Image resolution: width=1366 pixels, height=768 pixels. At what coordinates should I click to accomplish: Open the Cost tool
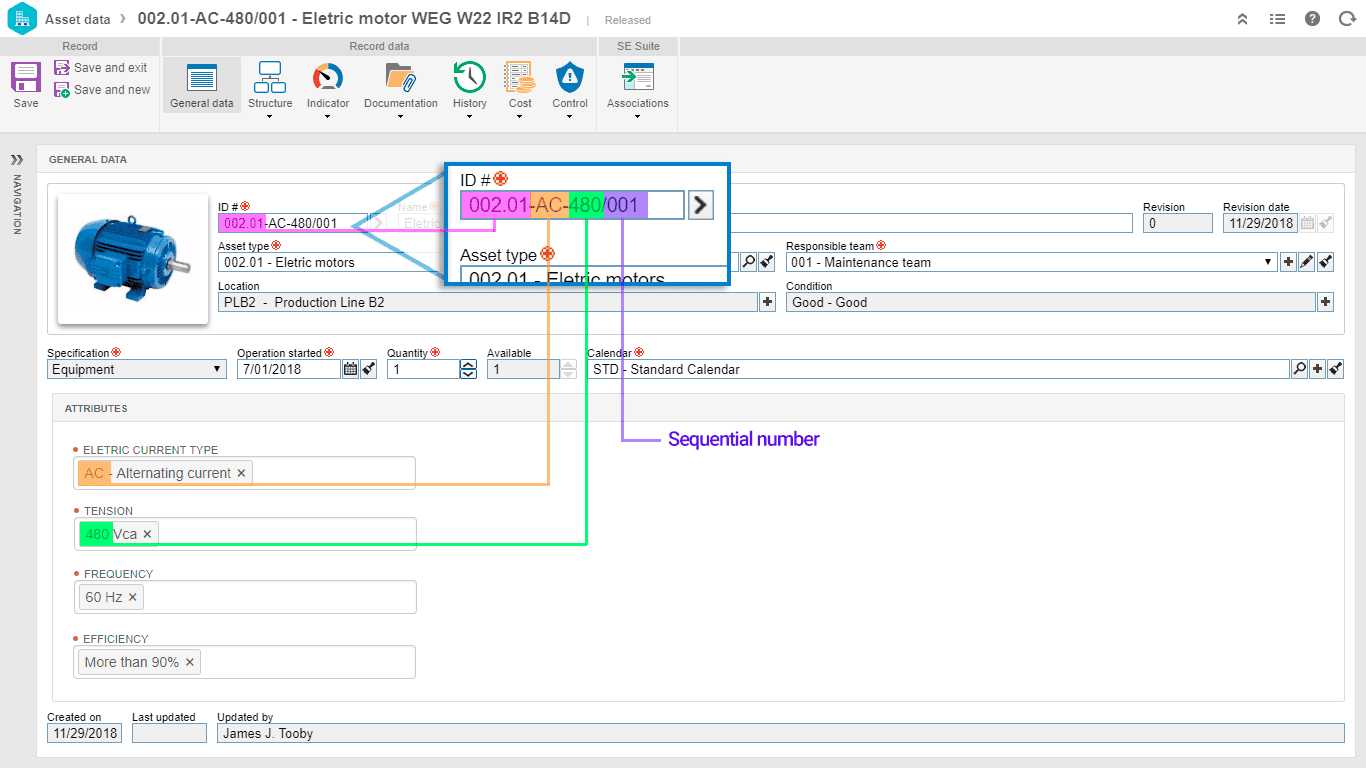(519, 87)
